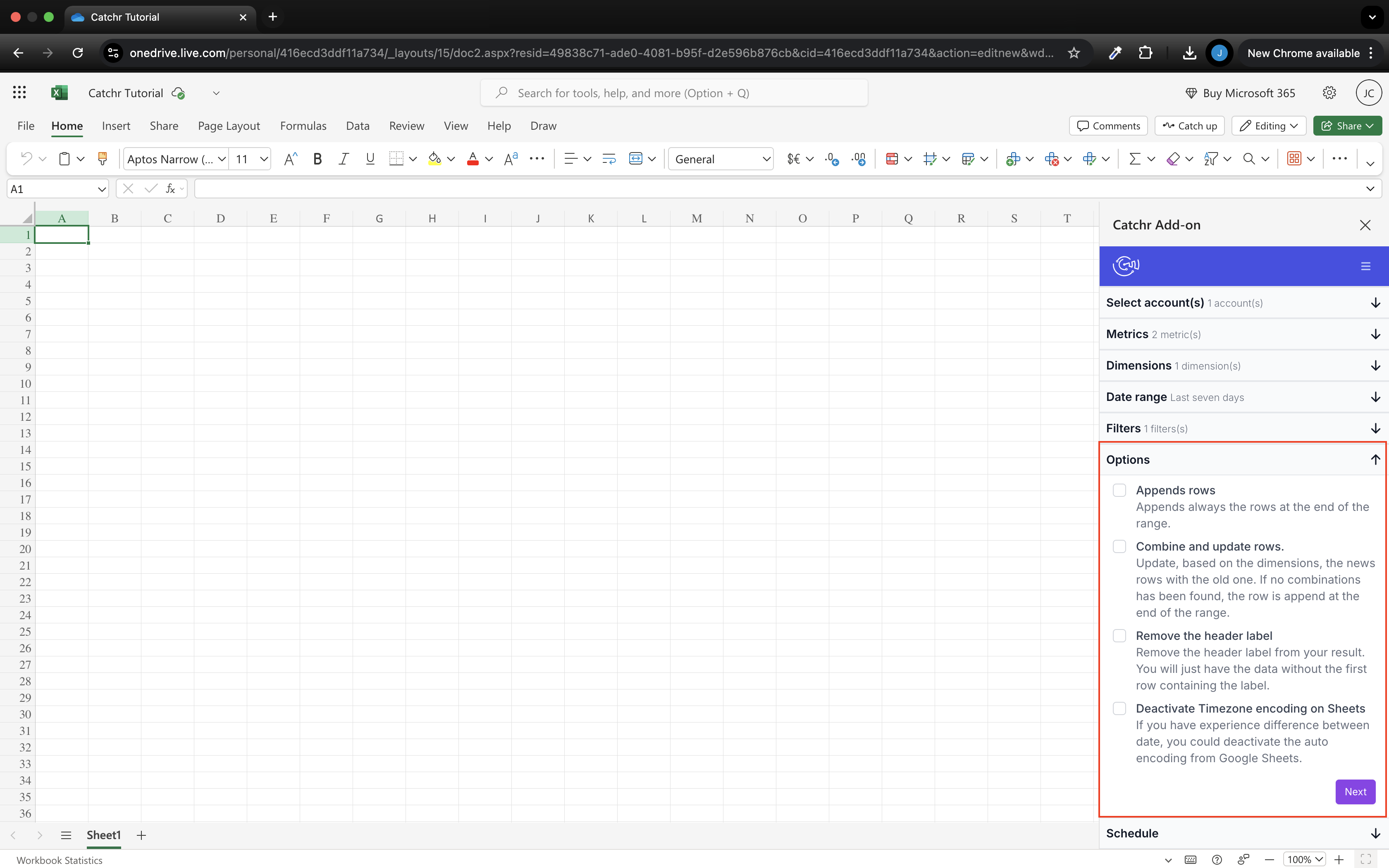Expand the Select account(s) section

[x=1244, y=303]
